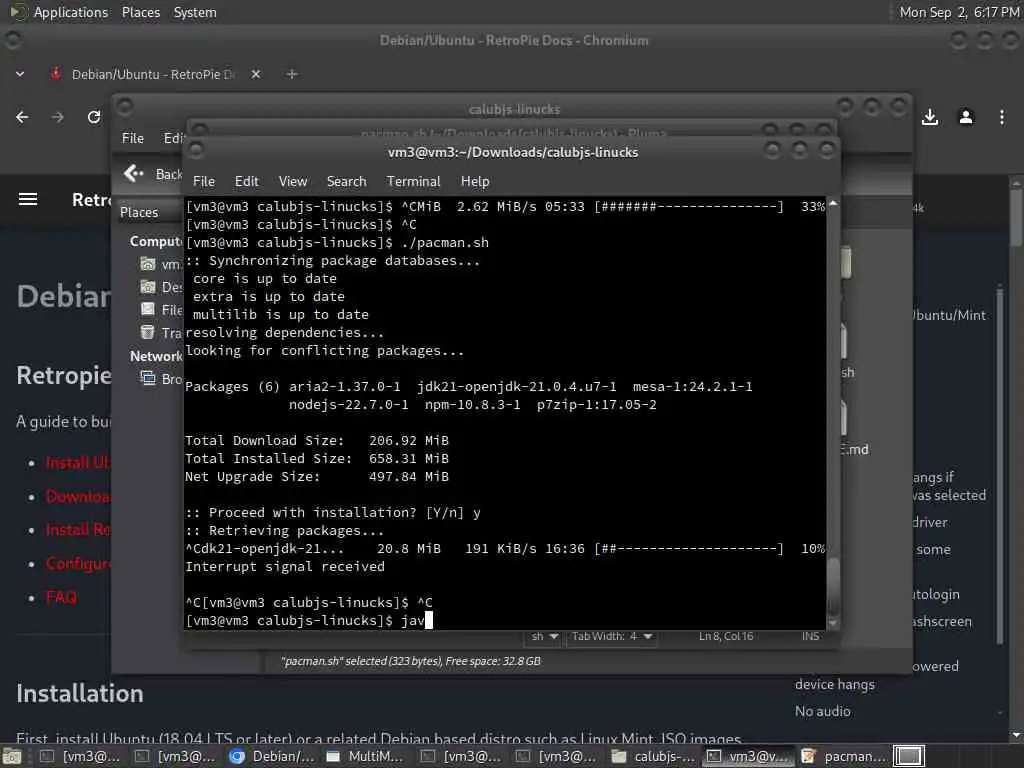
Task: Click the Computer heading in Places sidebar
Action: [155, 241]
